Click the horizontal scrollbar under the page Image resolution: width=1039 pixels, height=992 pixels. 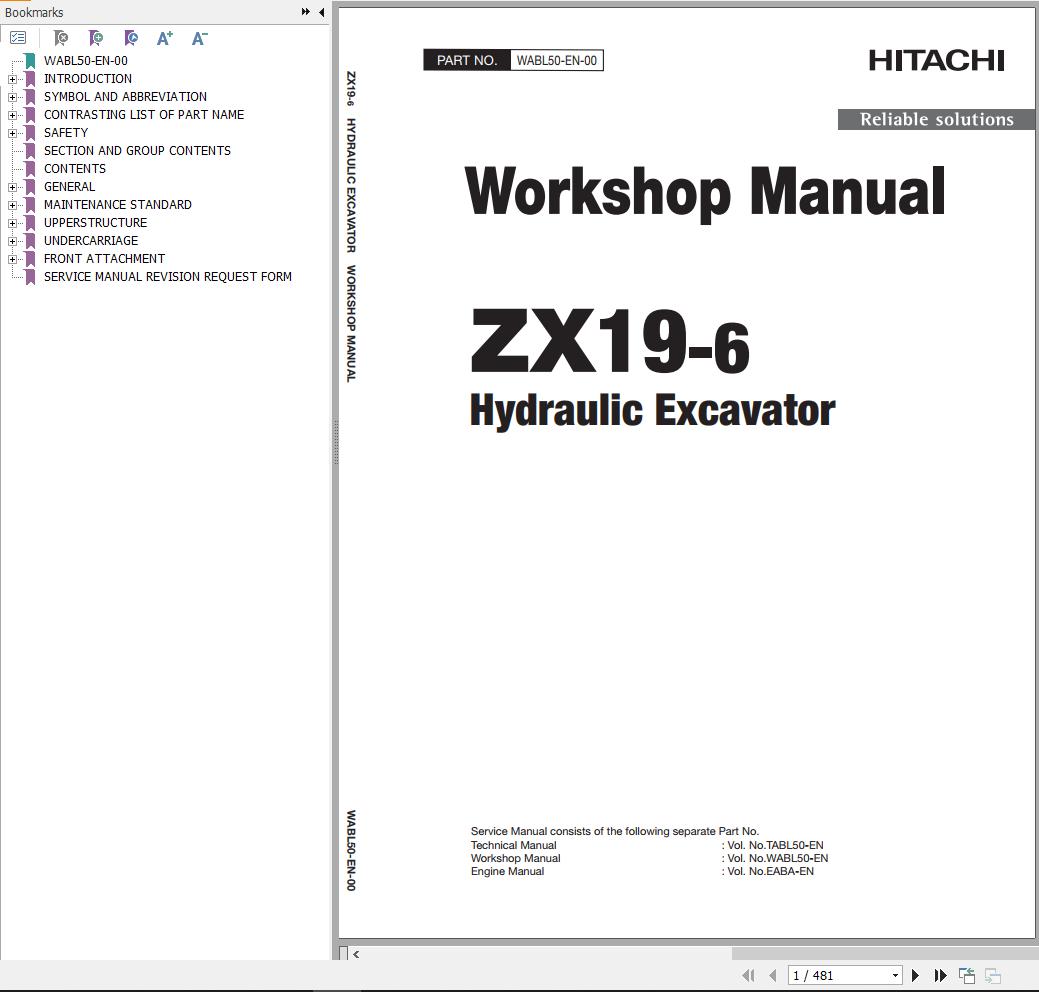(885, 954)
